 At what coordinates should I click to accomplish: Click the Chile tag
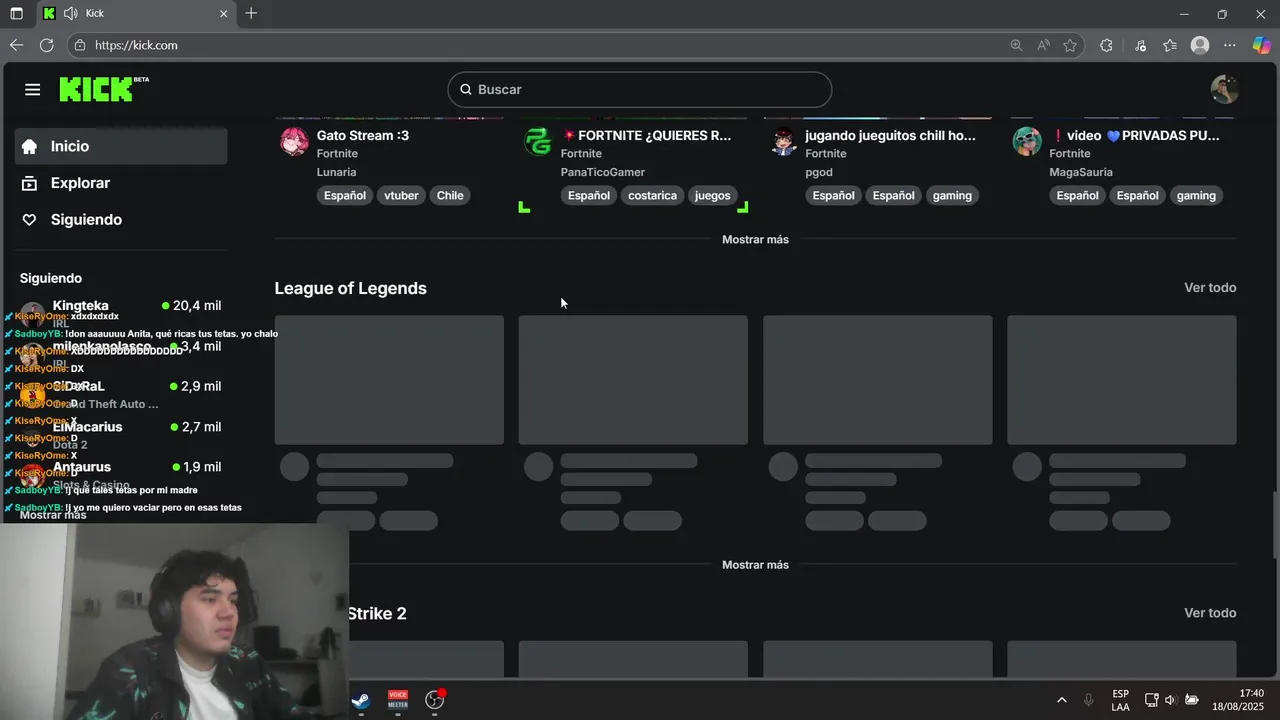tap(450, 196)
